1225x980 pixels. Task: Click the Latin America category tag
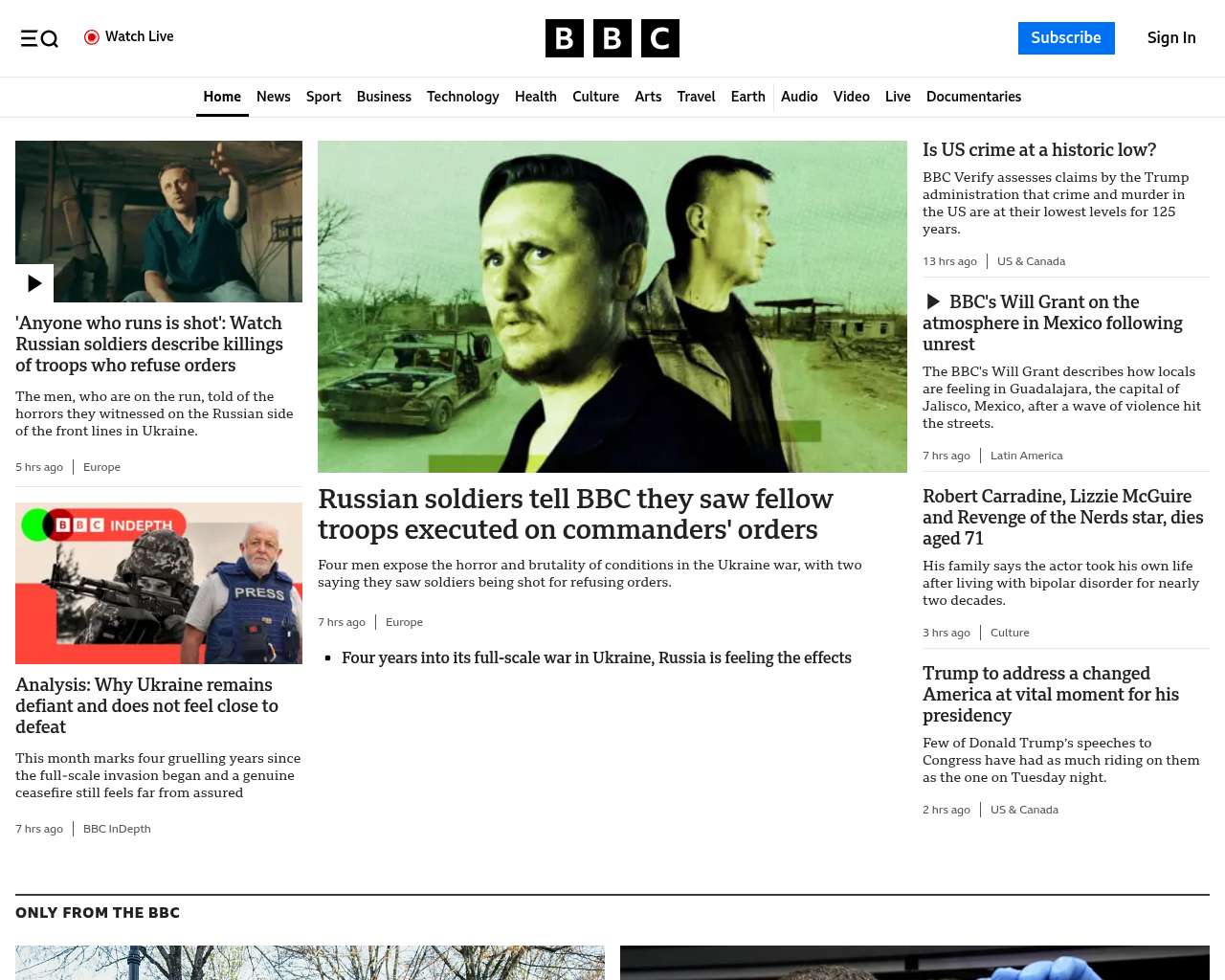click(x=1026, y=456)
